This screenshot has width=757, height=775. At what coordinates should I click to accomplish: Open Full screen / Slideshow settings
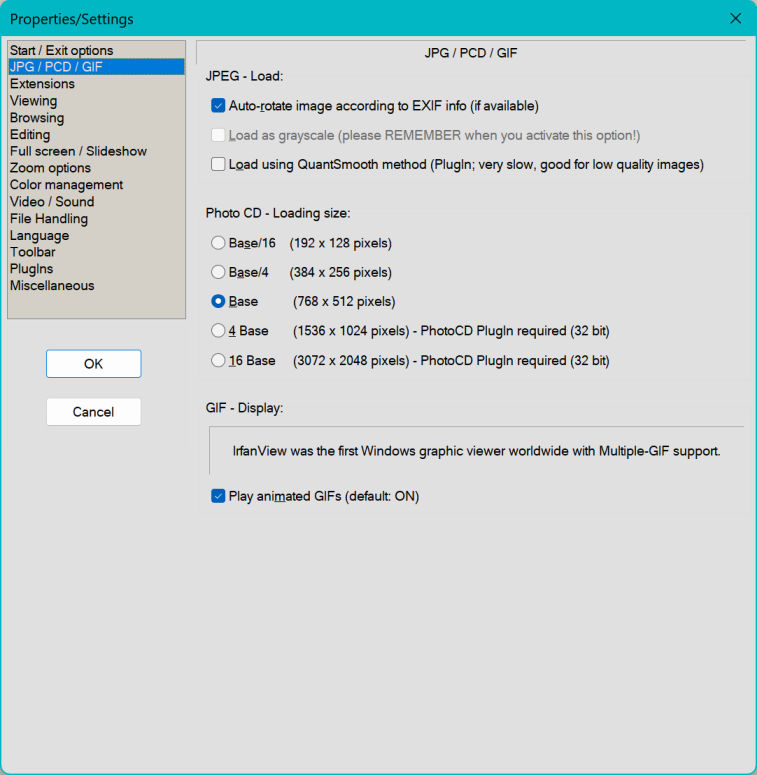[x=78, y=151]
